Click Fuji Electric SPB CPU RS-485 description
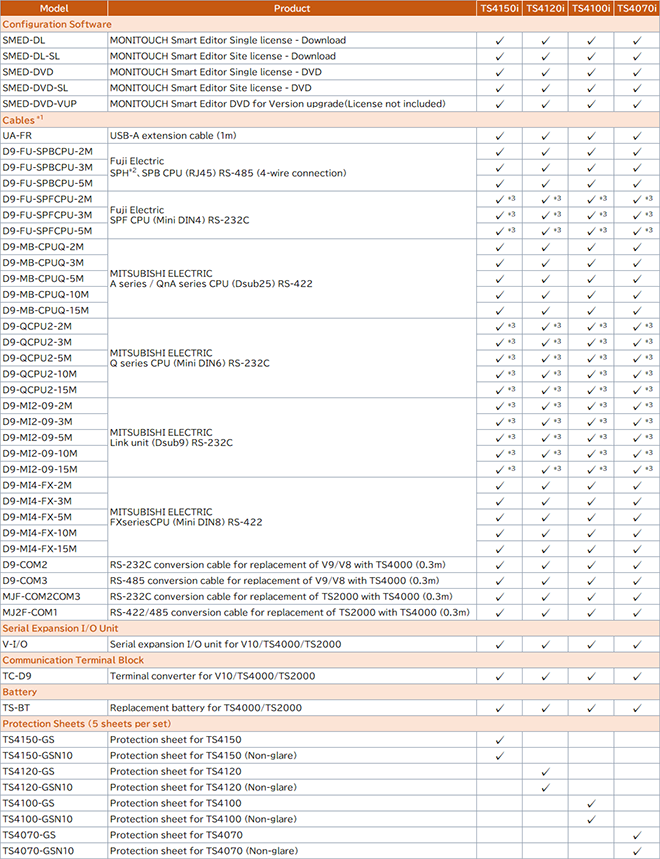Screen dimensions: 660x859 pos(228,167)
